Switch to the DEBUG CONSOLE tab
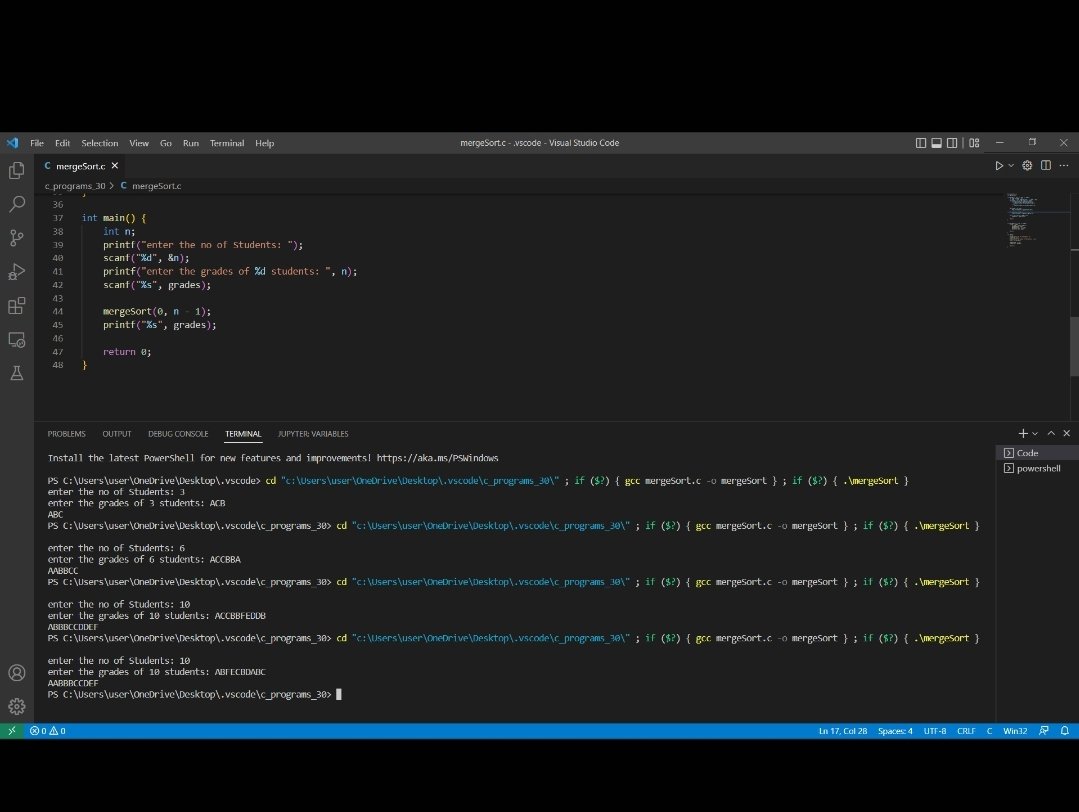 point(178,433)
